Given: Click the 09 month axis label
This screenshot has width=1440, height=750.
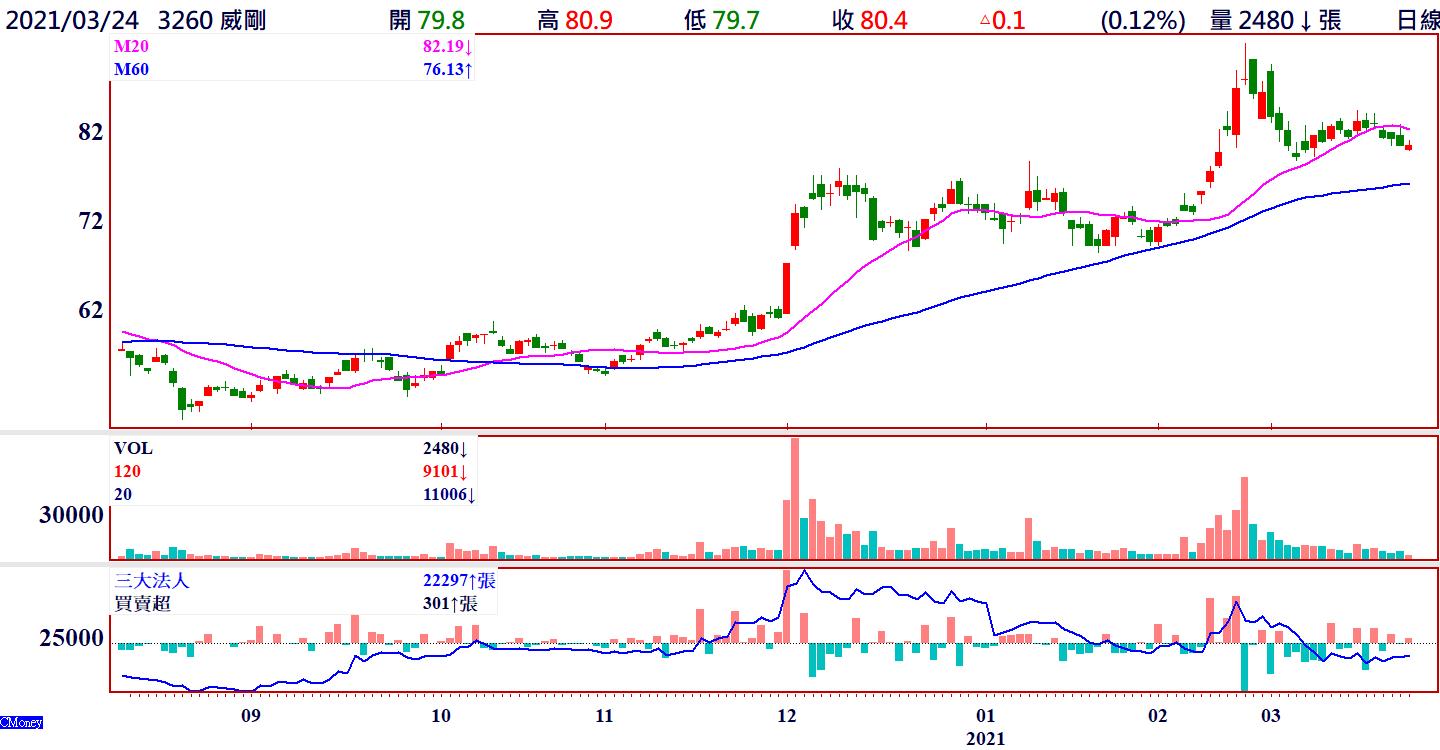Looking at the screenshot, I should point(251,716).
